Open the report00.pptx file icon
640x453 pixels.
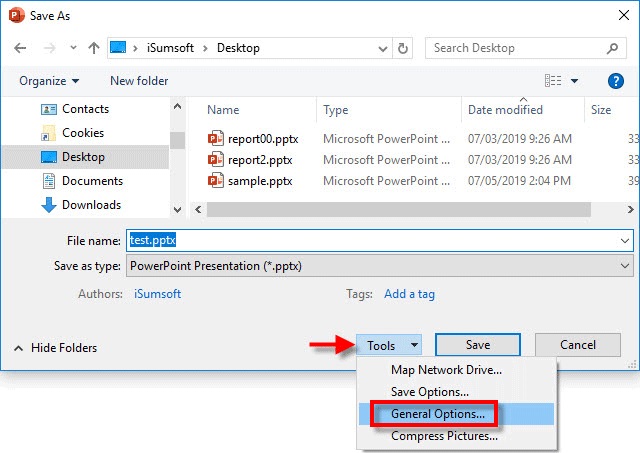pos(215,138)
